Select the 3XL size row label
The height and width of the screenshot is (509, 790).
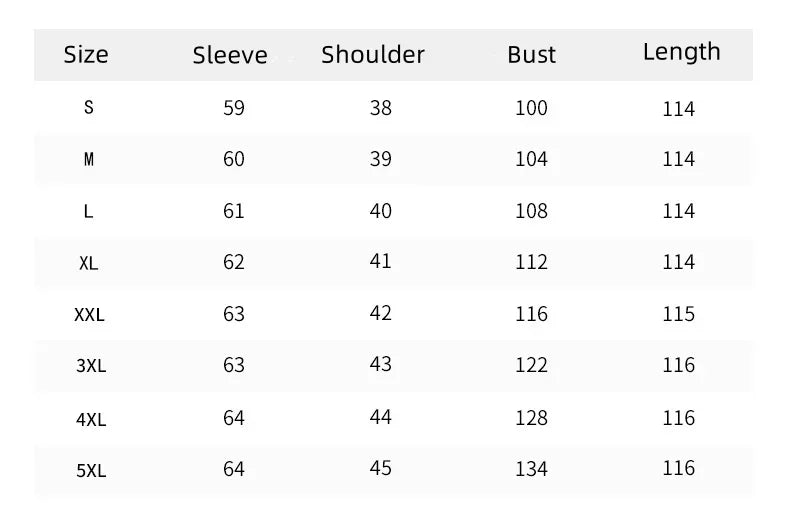click(90, 366)
